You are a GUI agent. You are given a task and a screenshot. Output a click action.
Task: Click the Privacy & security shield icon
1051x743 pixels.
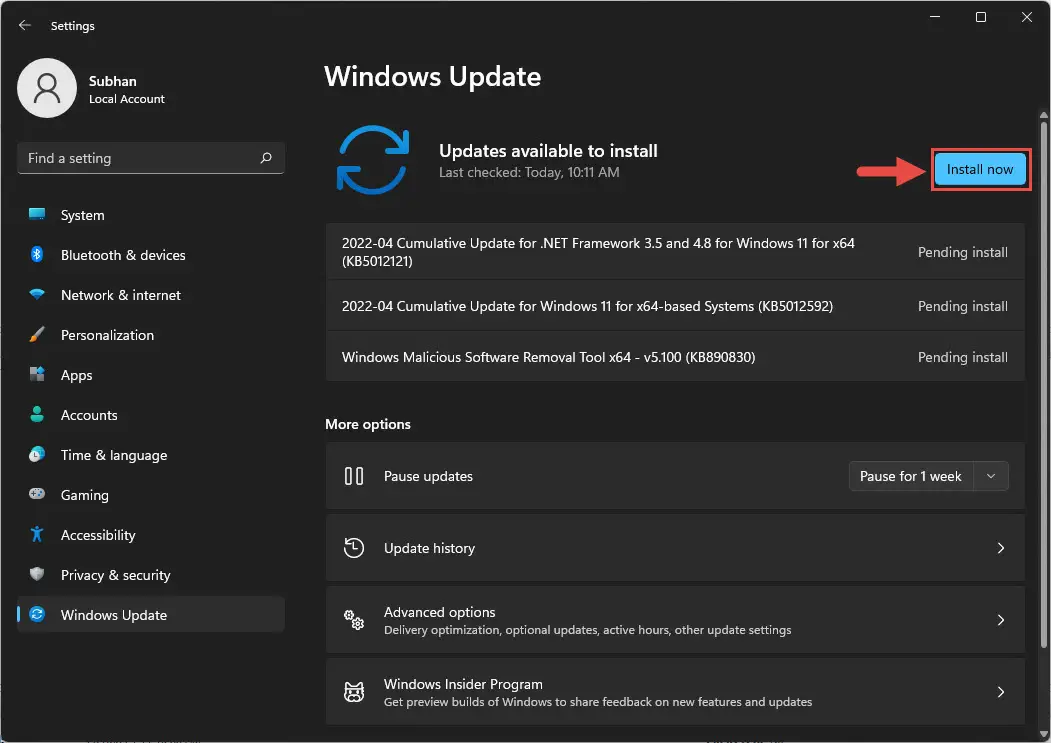pos(37,575)
